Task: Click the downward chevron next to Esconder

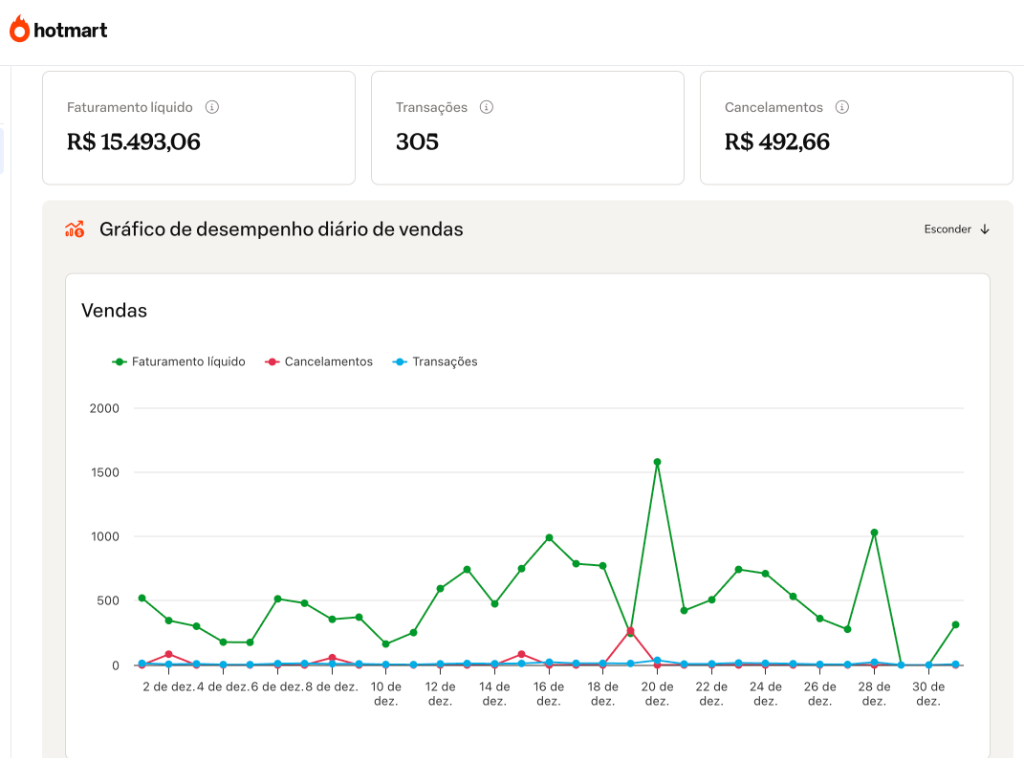Action: 985,229
